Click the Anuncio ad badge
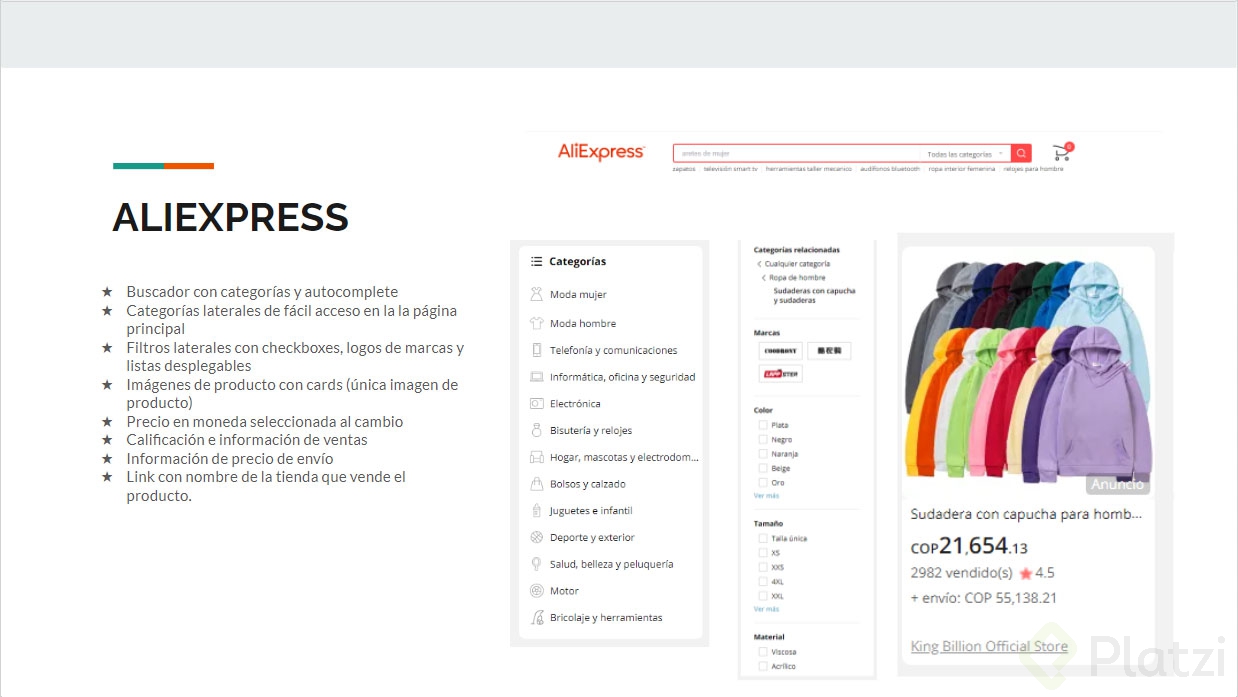1238x697 pixels. coord(1117,484)
